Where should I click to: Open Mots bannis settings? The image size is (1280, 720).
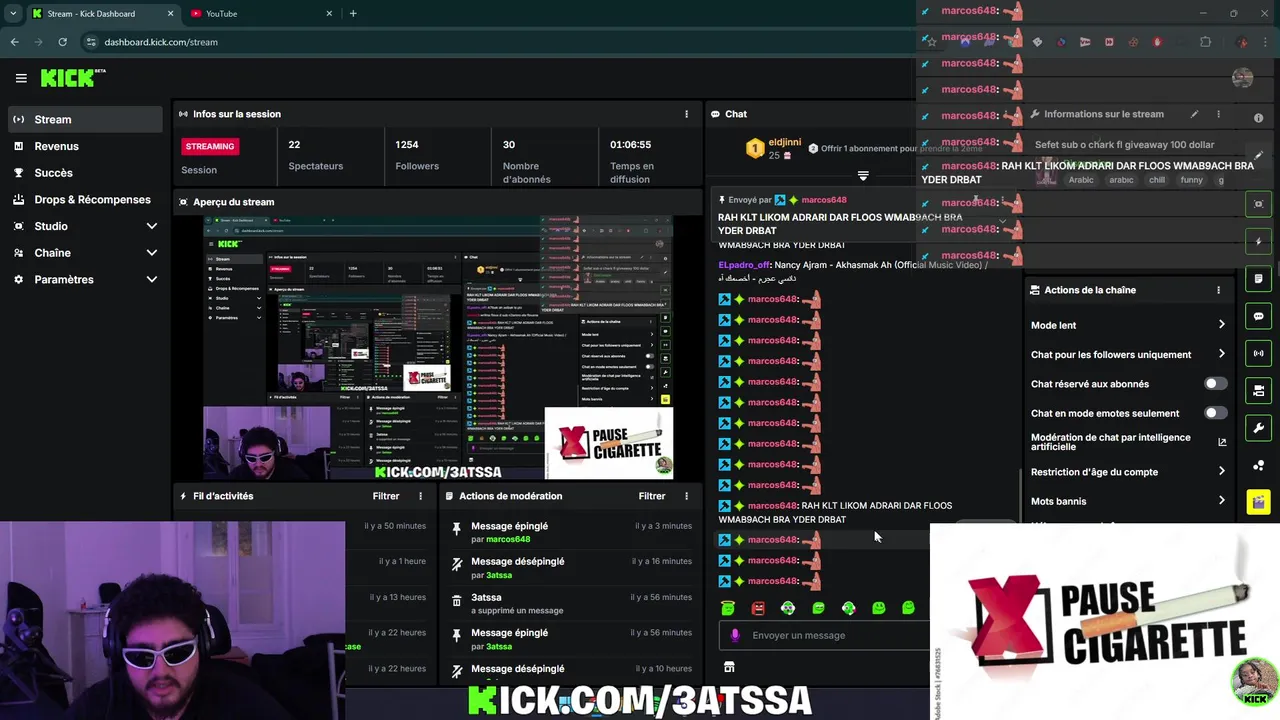pos(1128,501)
